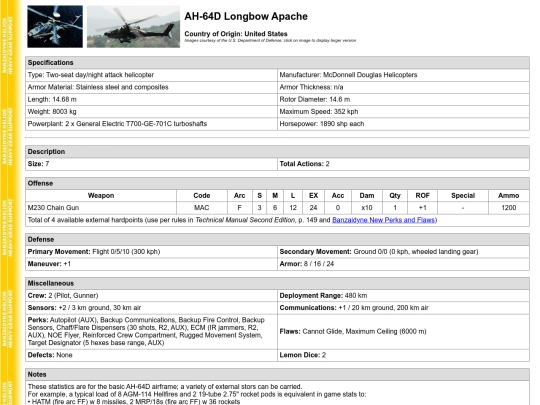This screenshot has width=540, height=405.
Task: Click the Description section header
Action: pyautogui.click(x=277, y=152)
